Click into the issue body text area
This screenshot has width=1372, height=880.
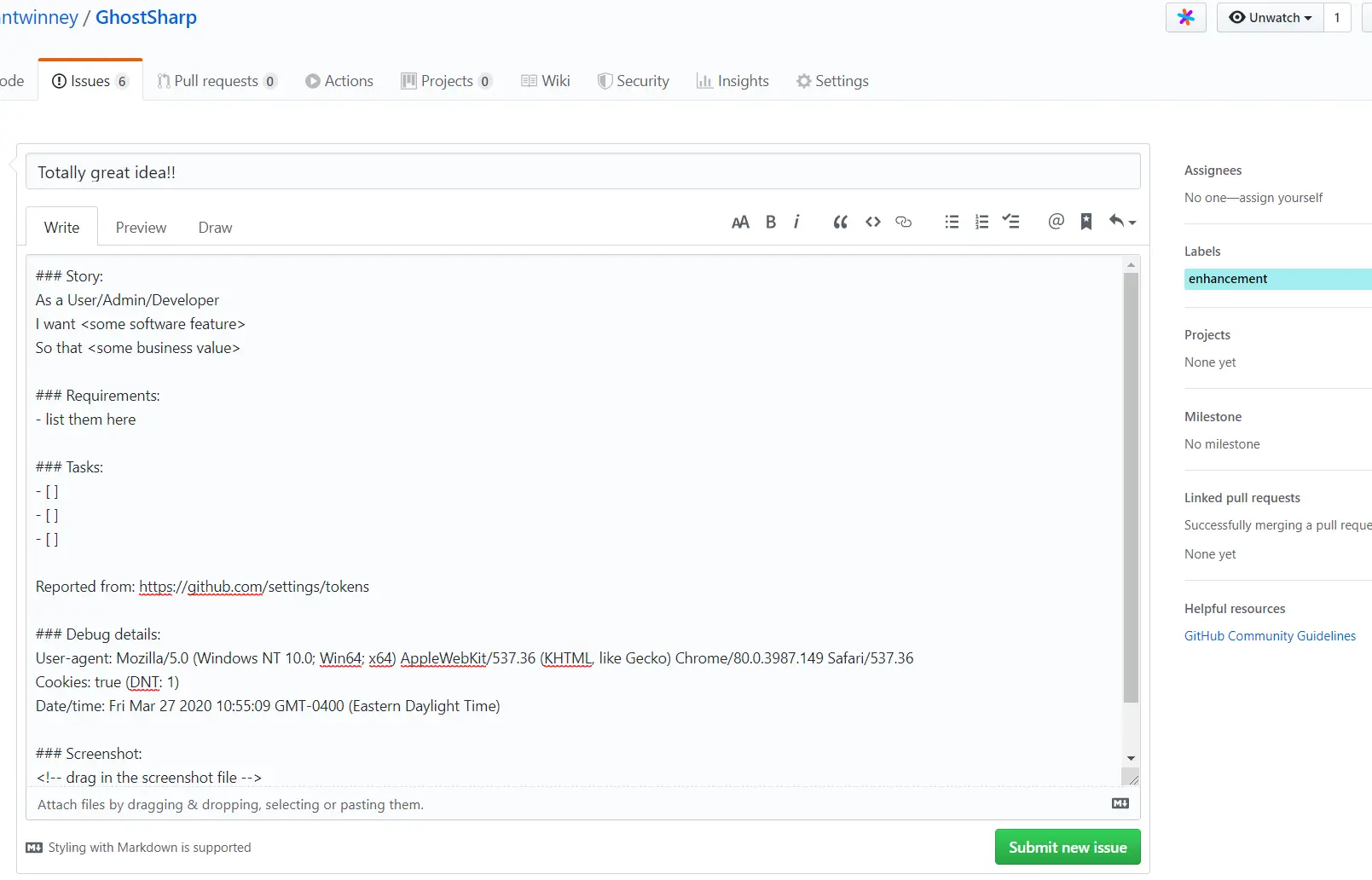(x=574, y=520)
